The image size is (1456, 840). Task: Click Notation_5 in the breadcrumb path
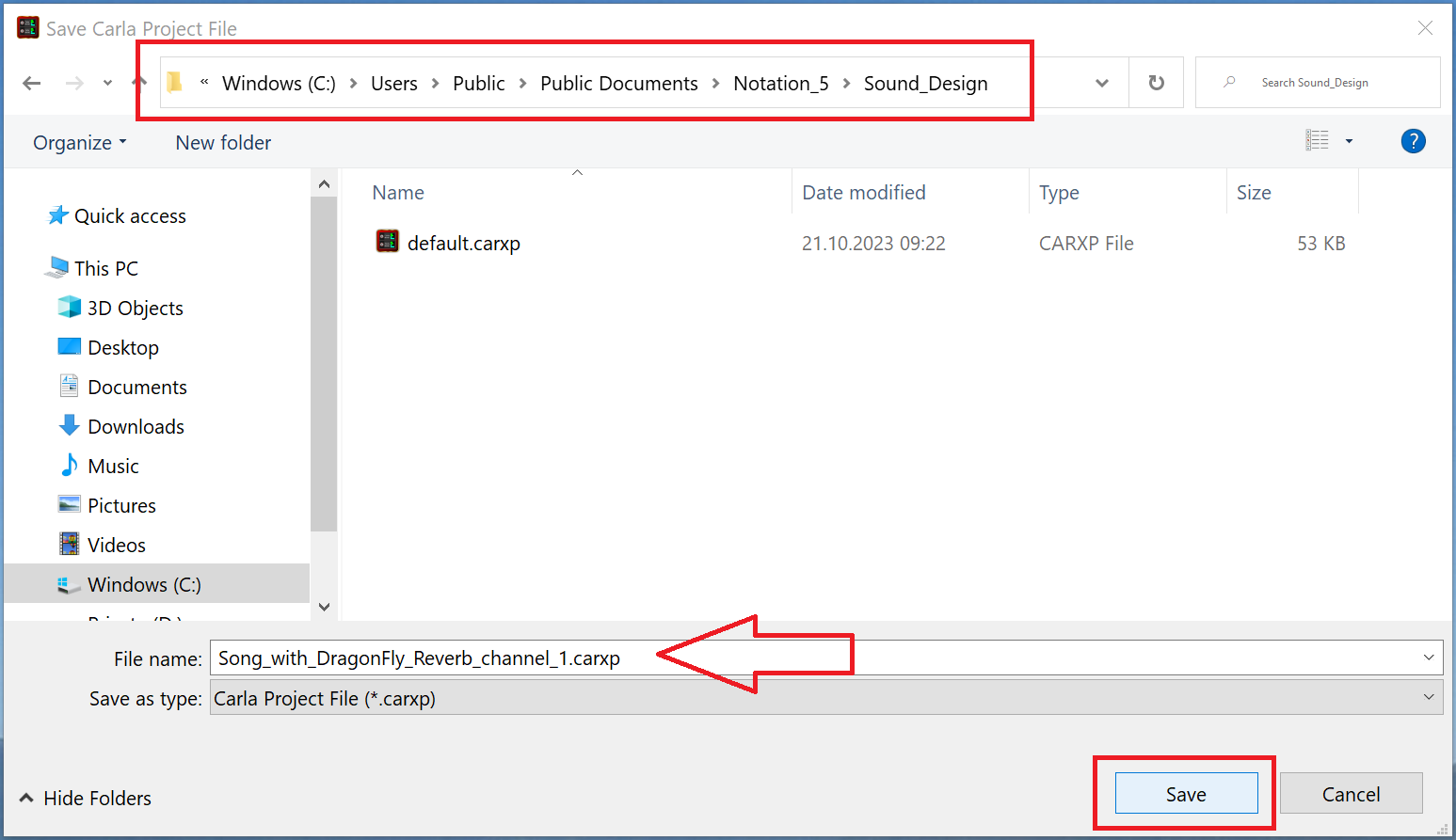click(x=780, y=84)
